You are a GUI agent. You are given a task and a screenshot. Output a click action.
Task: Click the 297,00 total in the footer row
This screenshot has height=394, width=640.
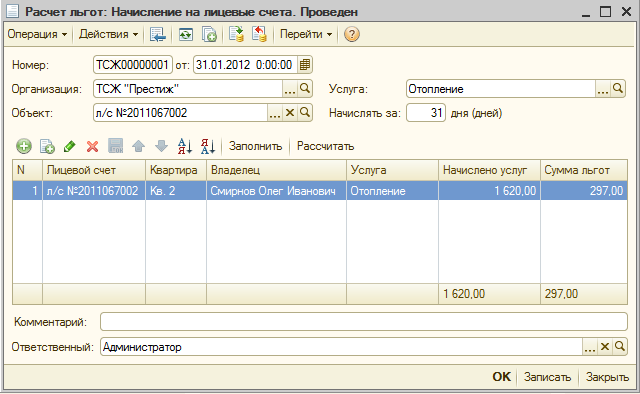584,294
